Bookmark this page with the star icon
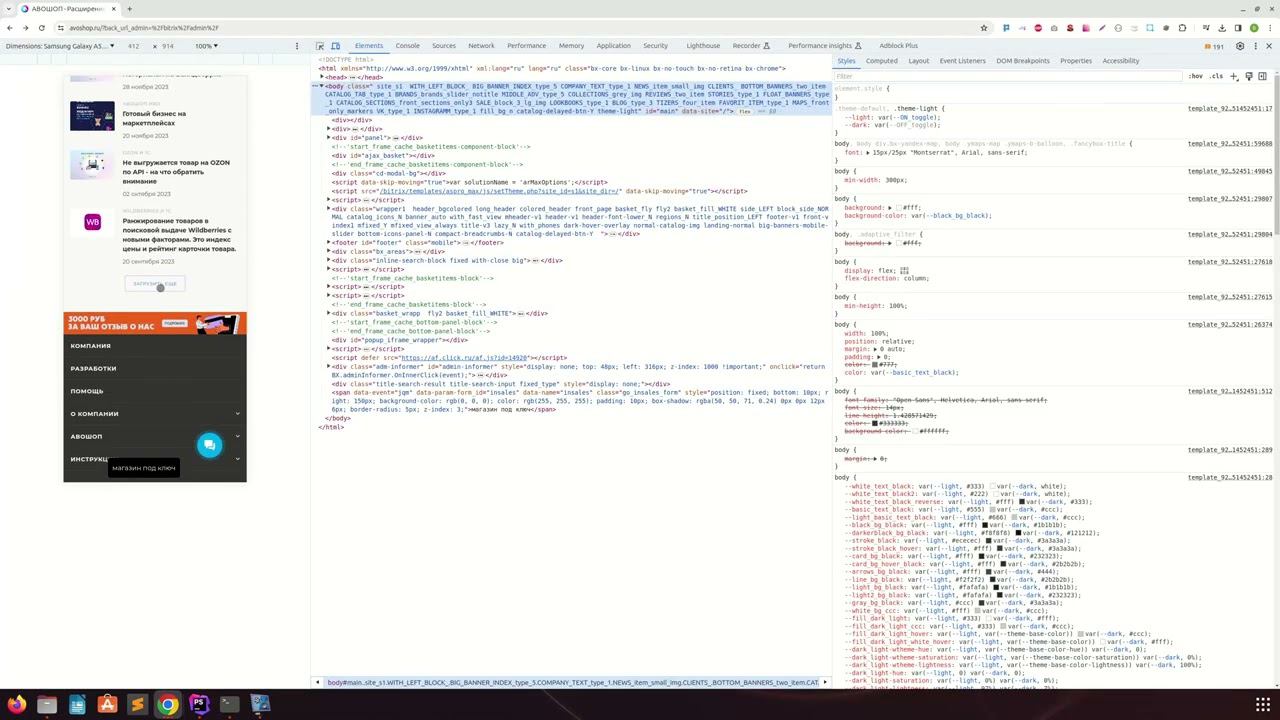 coord(984,28)
